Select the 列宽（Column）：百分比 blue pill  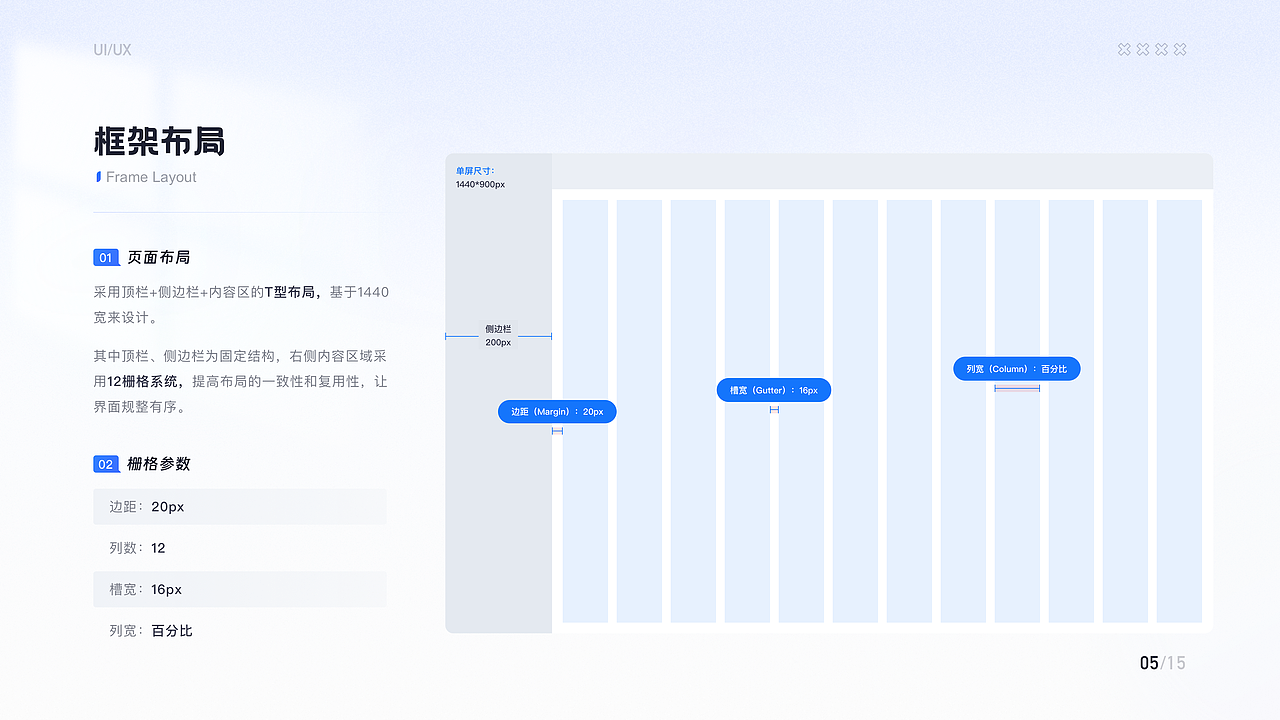(1016, 368)
